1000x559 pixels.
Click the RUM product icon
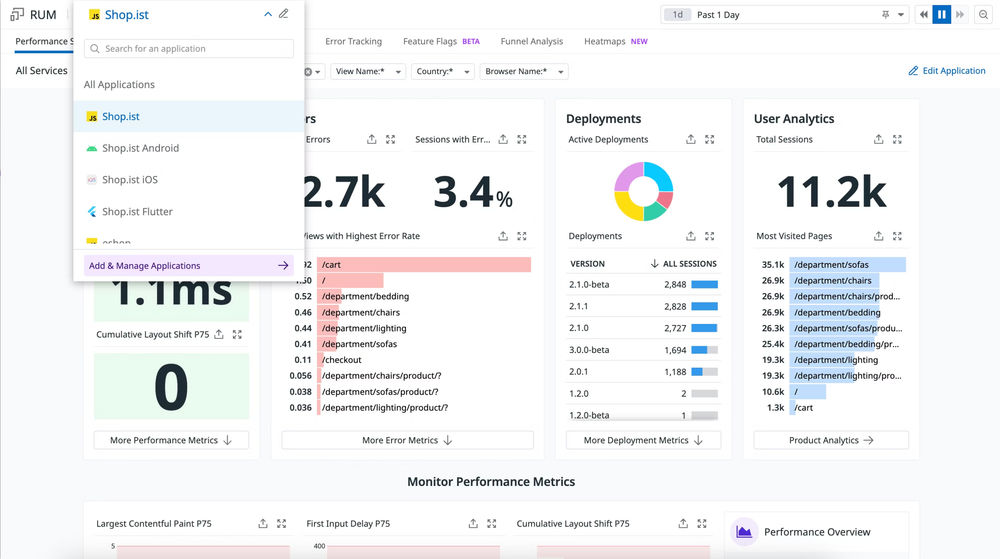point(17,14)
